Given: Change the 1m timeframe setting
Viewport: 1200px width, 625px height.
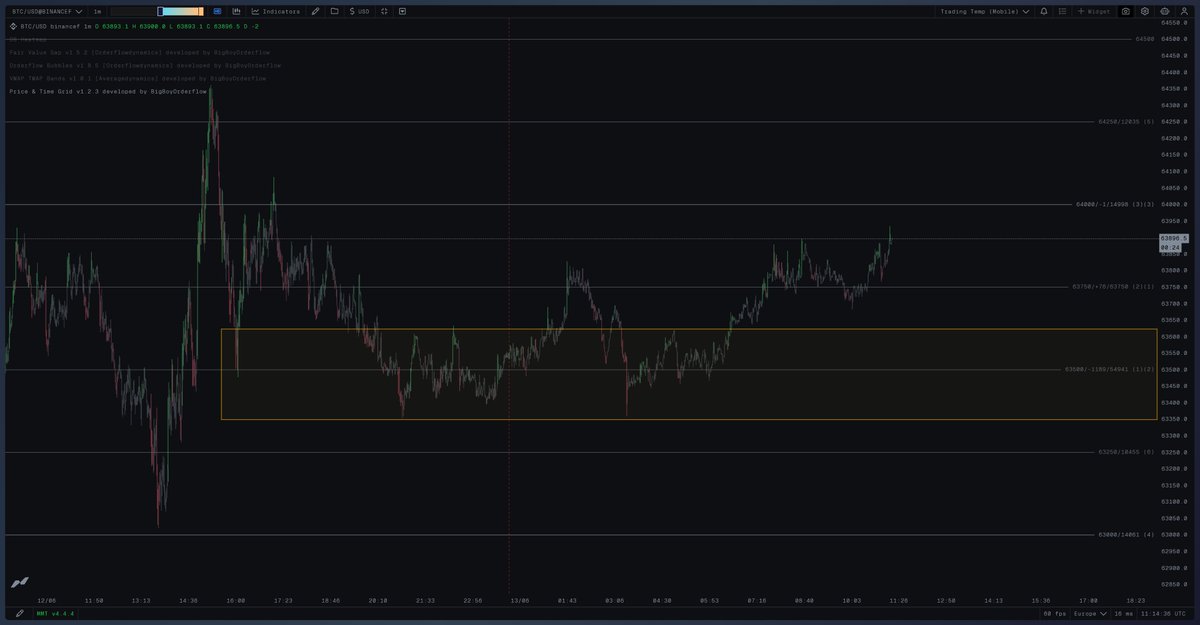Looking at the screenshot, I should pyautogui.click(x=97, y=11).
